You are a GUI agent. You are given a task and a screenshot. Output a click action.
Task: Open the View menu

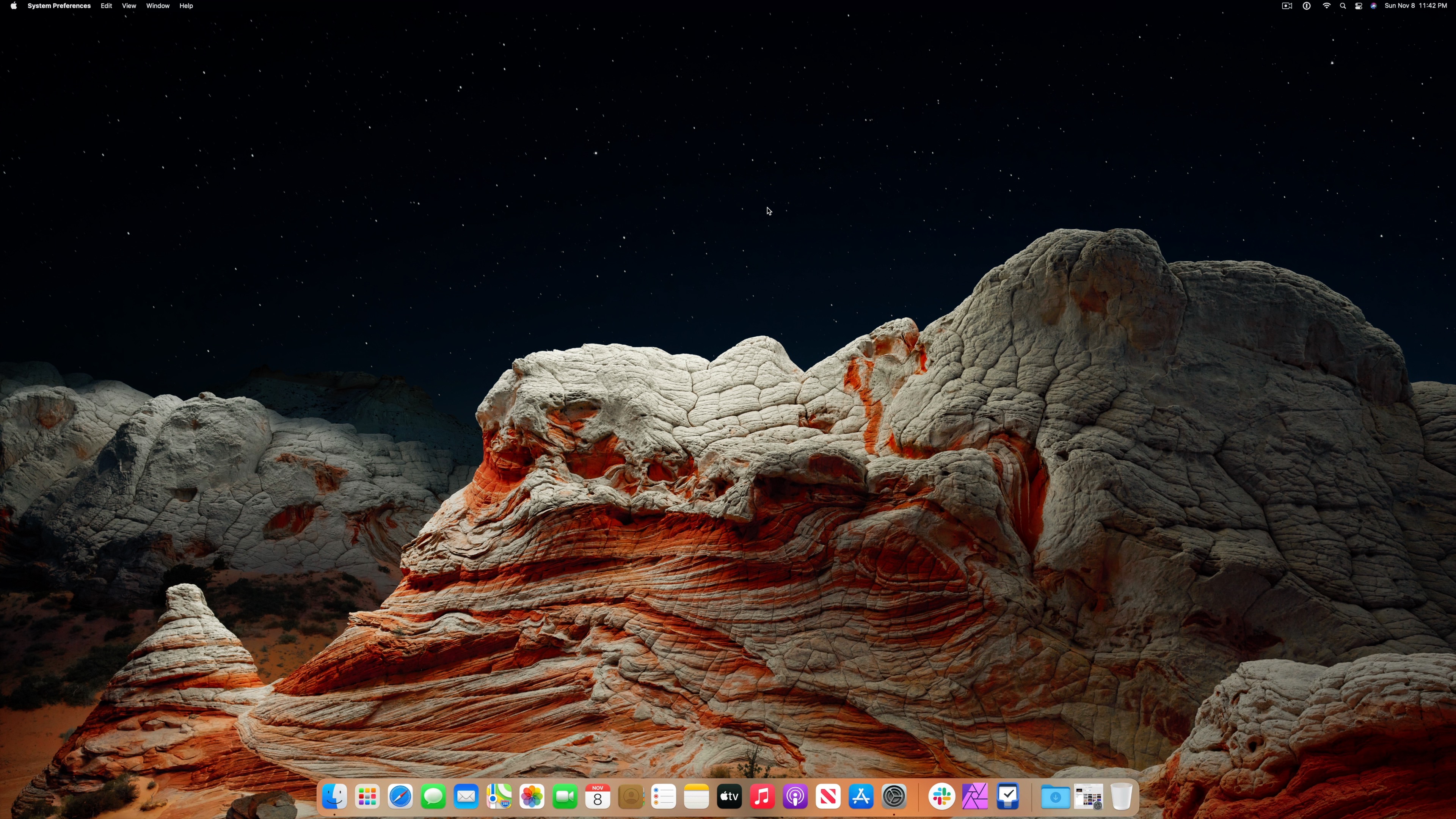[x=129, y=6]
